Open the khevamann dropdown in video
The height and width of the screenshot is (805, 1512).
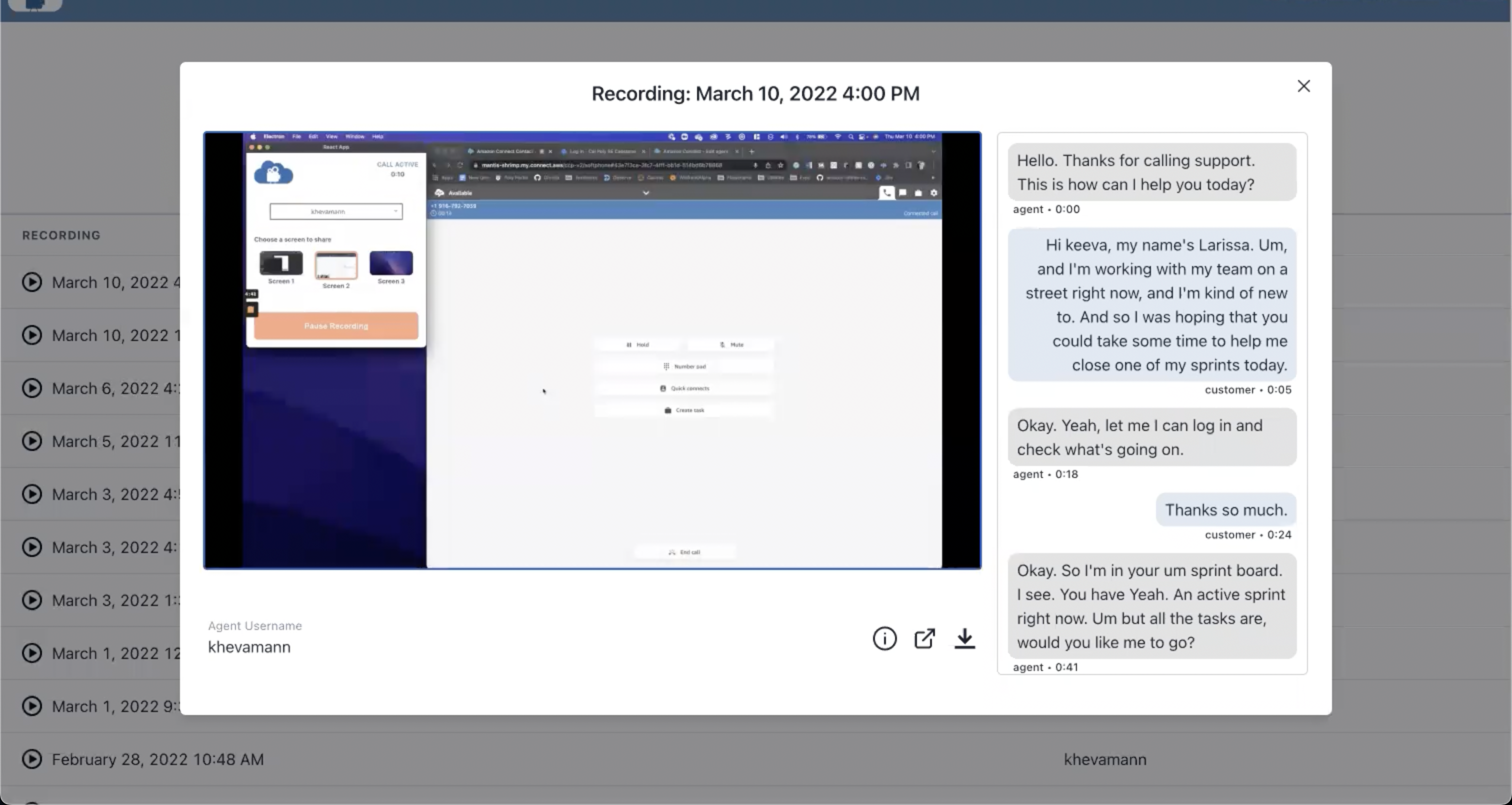(335, 211)
